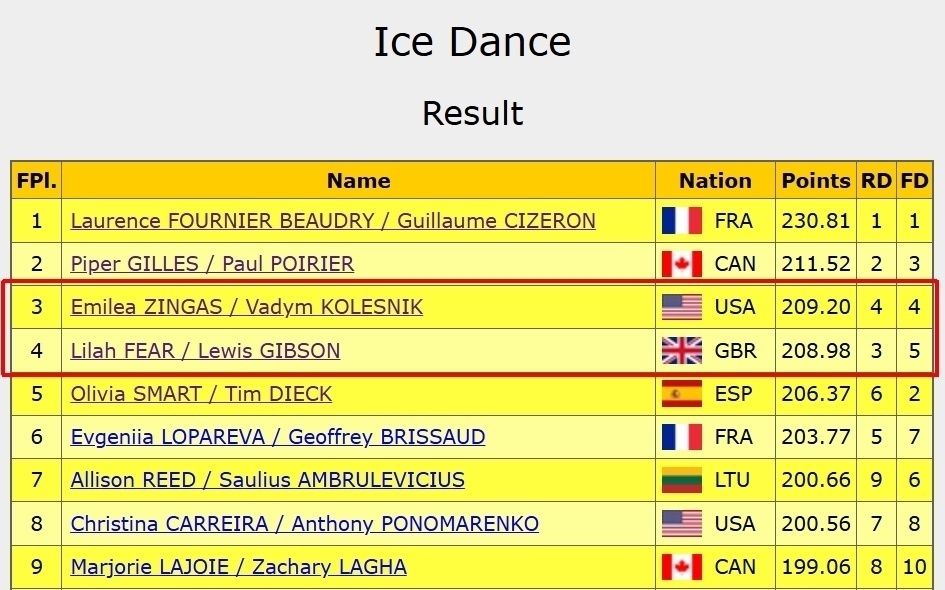This screenshot has width=945, height=590.
Task: Open Emilea ZINGAS / Vadym KOLESNIK profile
Action: pyautogui.click(x=247, y=307)
